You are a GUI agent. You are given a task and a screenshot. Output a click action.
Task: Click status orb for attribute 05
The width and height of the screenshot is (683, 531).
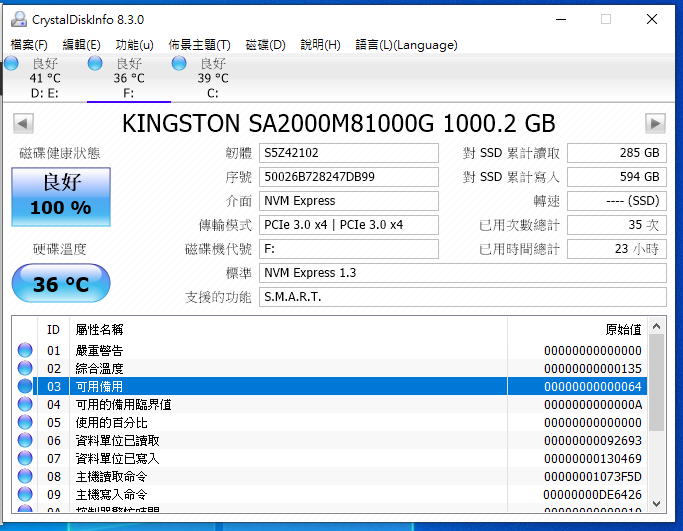[25, 422]
